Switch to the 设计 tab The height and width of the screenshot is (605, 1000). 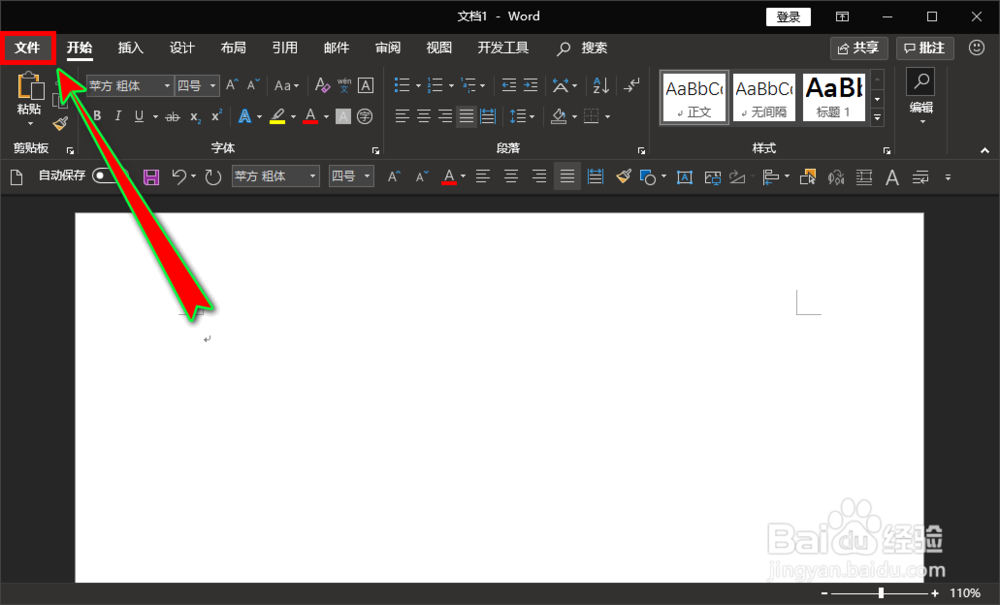[x=182, y=48]
